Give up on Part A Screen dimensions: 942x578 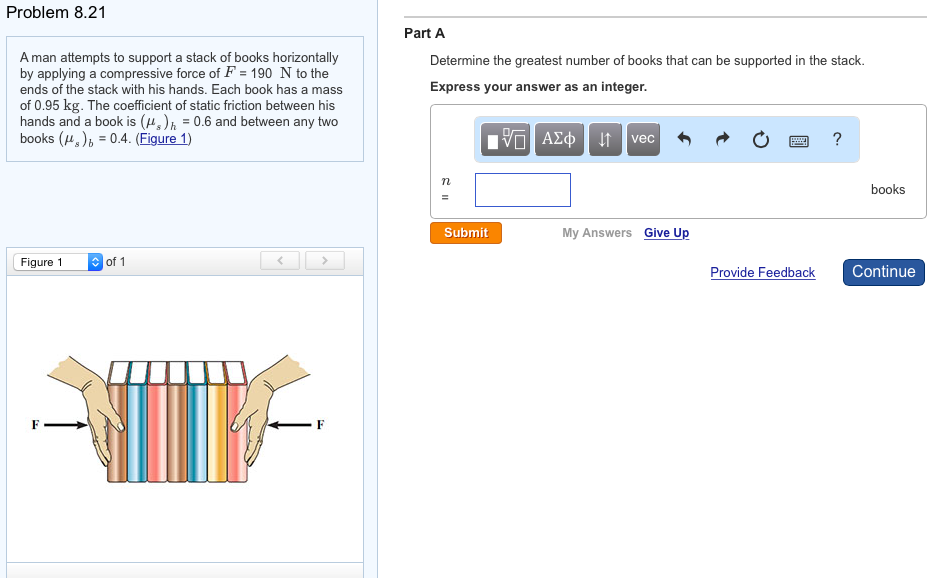(666, 232)
